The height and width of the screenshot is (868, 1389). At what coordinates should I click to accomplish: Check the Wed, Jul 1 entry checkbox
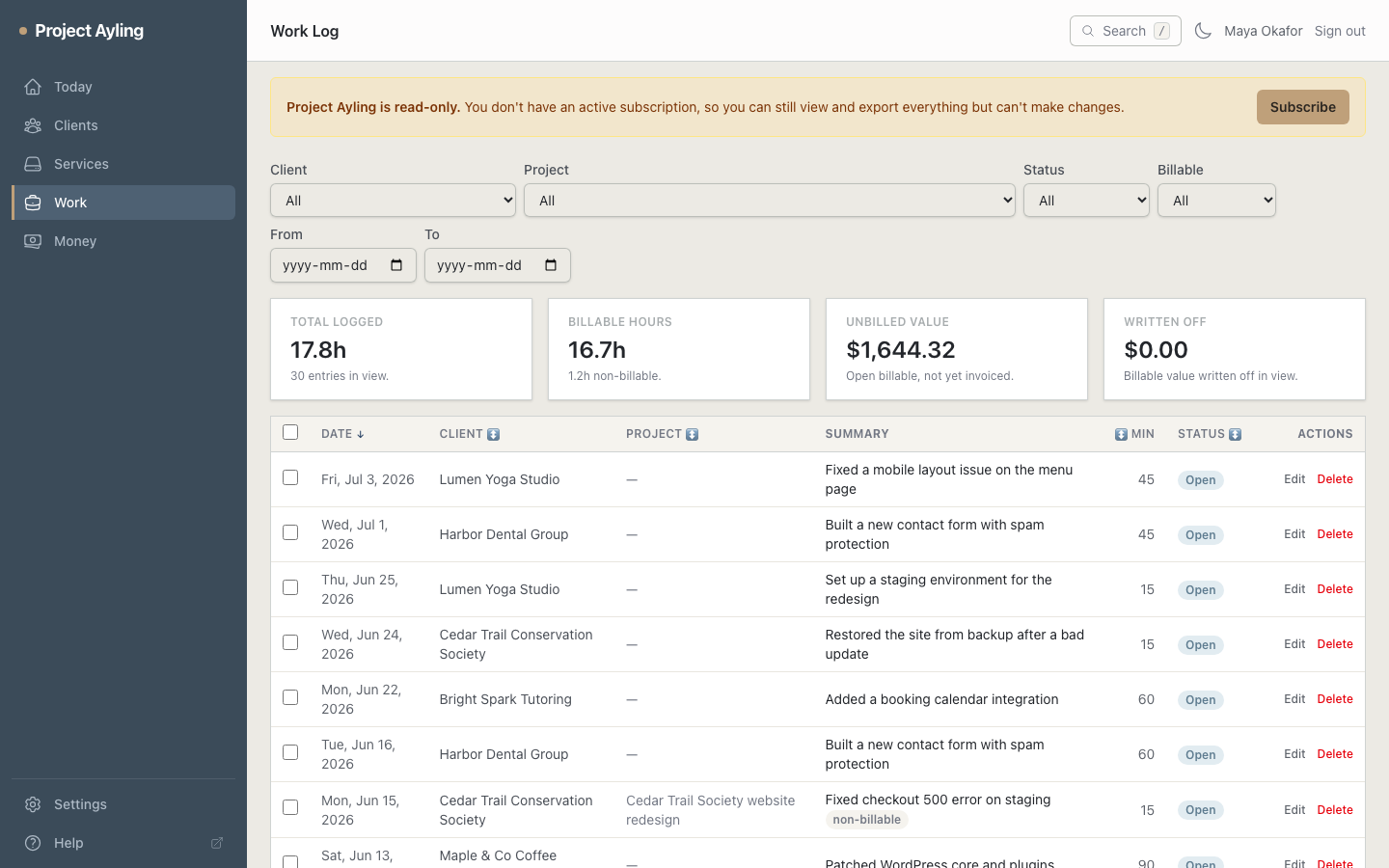(290, 532)
